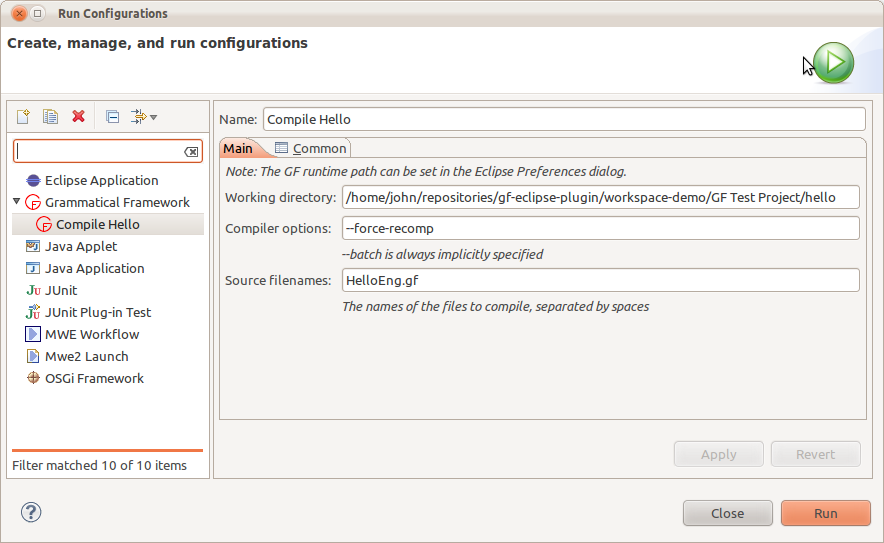Select the JUnit Plug-in Test entry
This screenshot has width=884, height=543.
(x=97, y=312)
